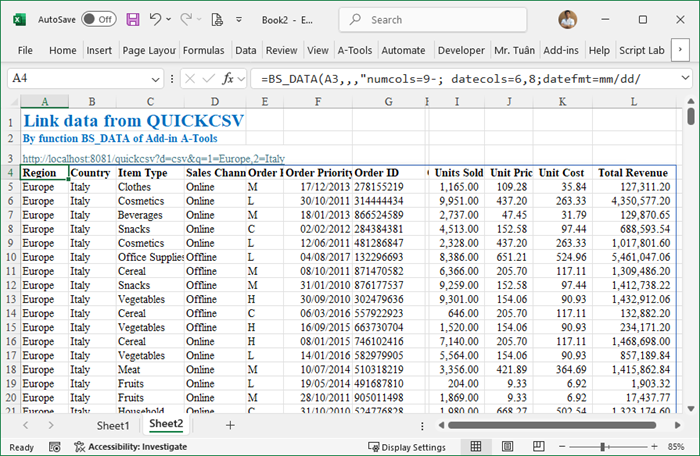The width and height of the screenshot is (700, 456).
Task: Select column L header
Action: pos(634,102)
